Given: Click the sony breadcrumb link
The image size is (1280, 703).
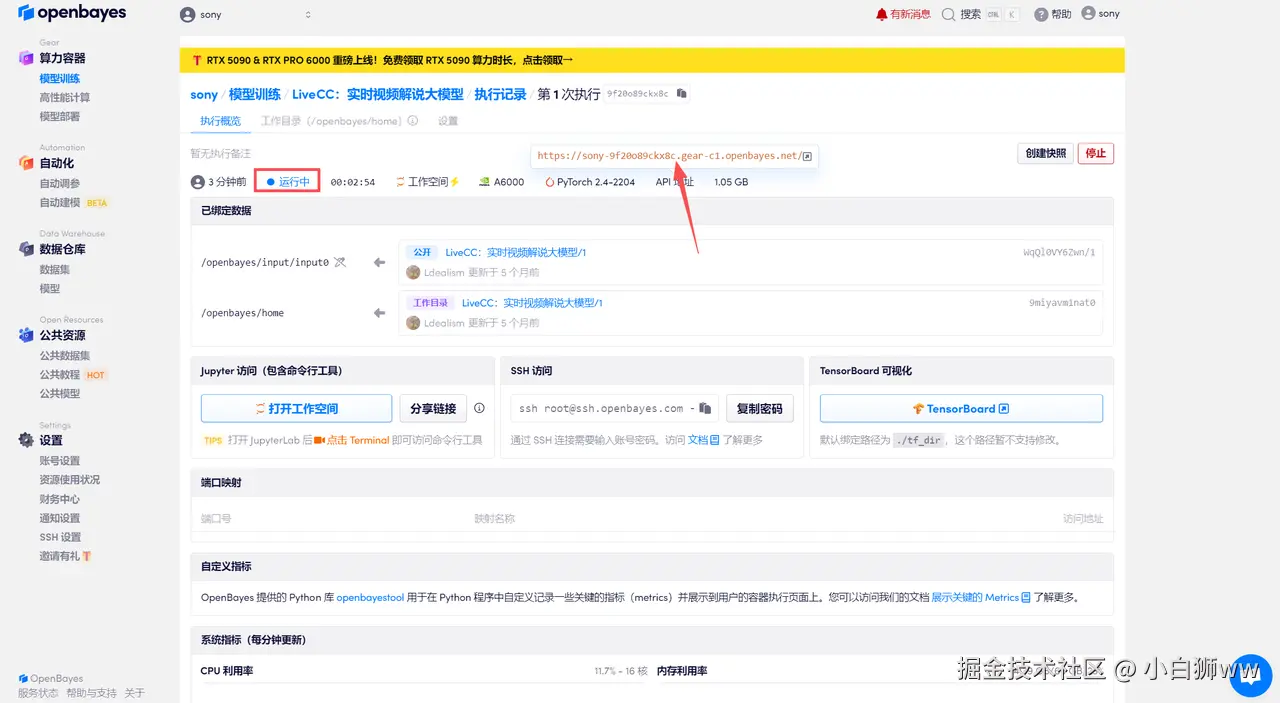Looking at the screenshot, I should (x=204, y=94).
